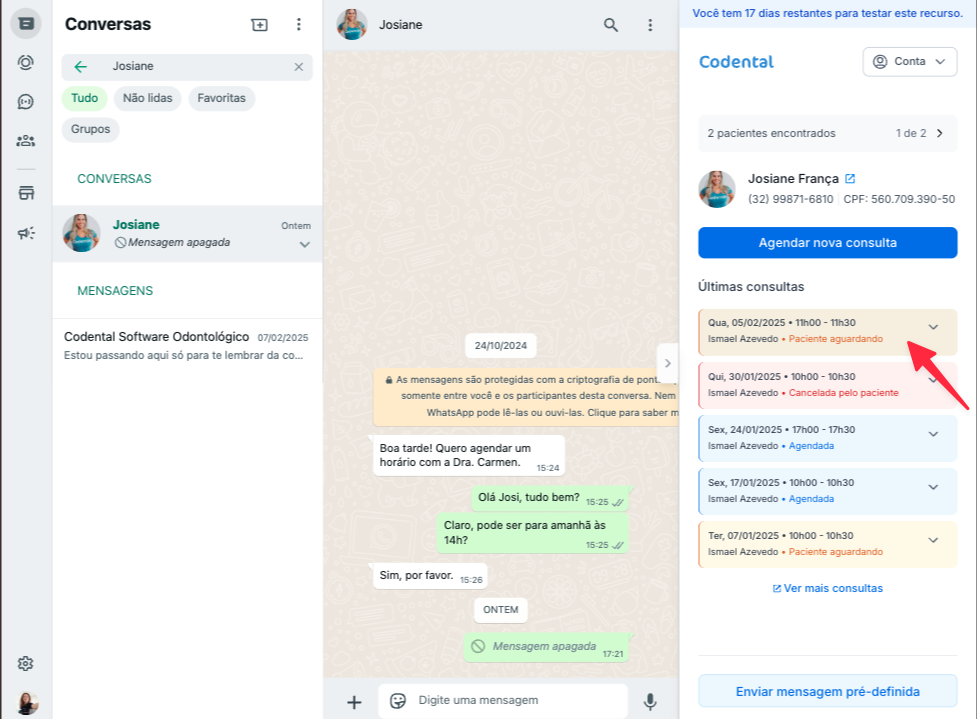Image resolution: width=977 pixels, height=719 pixels.
Task: Click the microphone voice message icon
Action: pos(650,701)
